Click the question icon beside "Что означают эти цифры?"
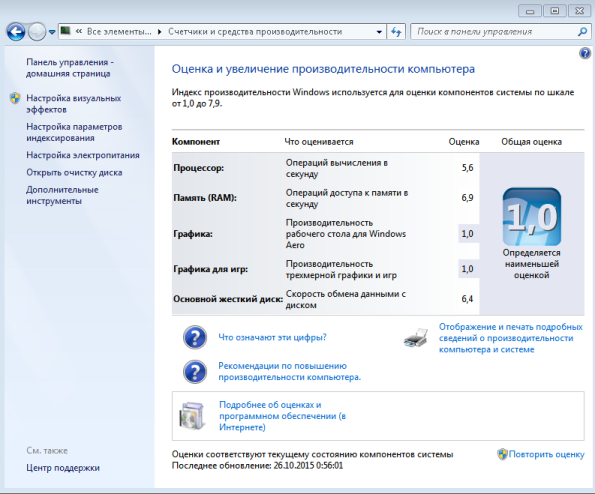 pyautogui.click(x=195, y=337)
